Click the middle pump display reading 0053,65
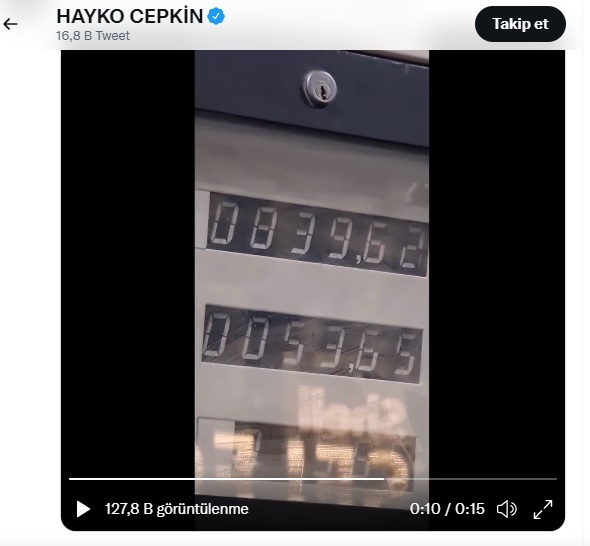Viewport: 590px width, 546px height. click(312, 344)
